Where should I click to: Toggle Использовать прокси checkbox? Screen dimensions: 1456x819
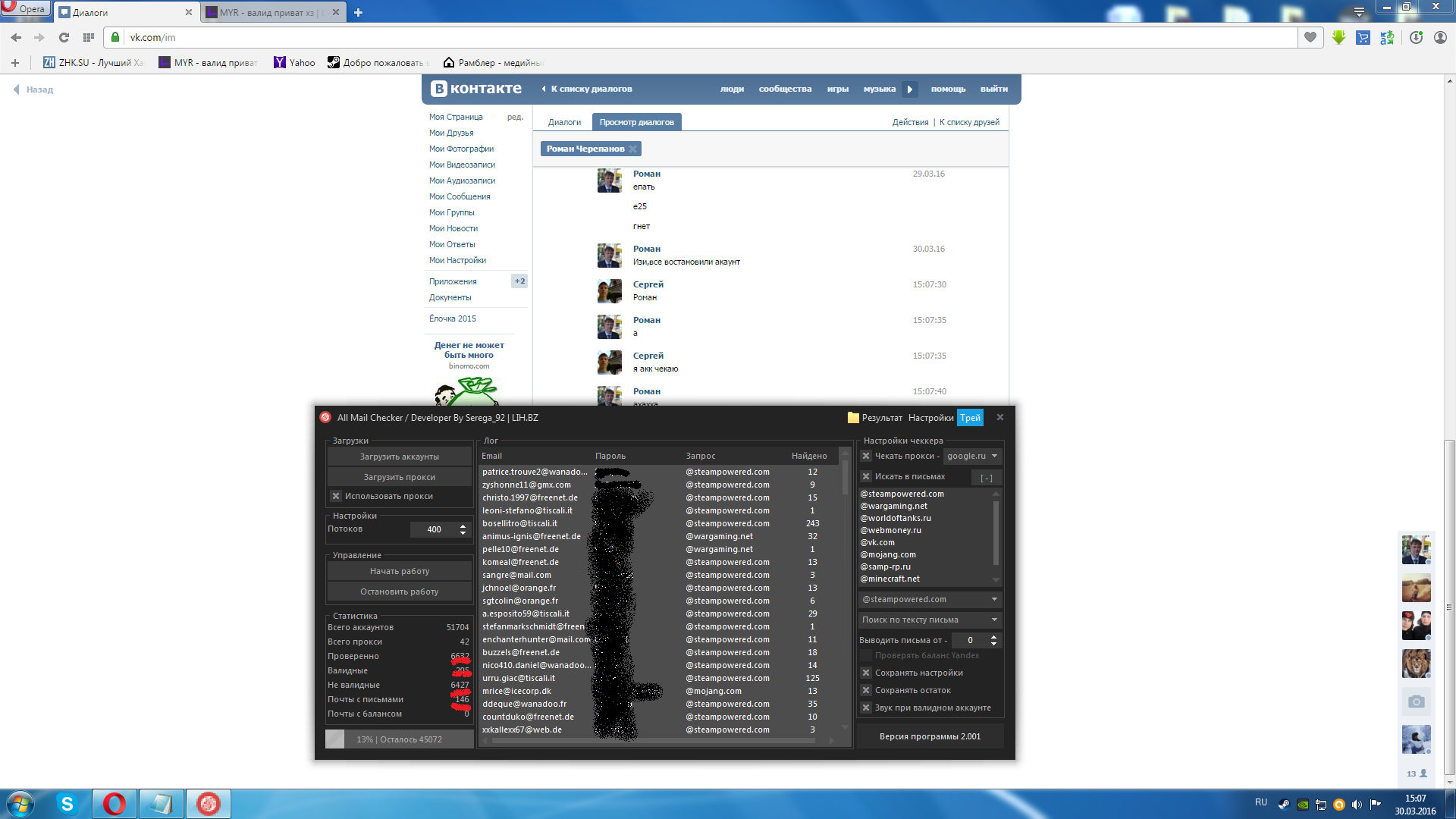pos(336,496)
